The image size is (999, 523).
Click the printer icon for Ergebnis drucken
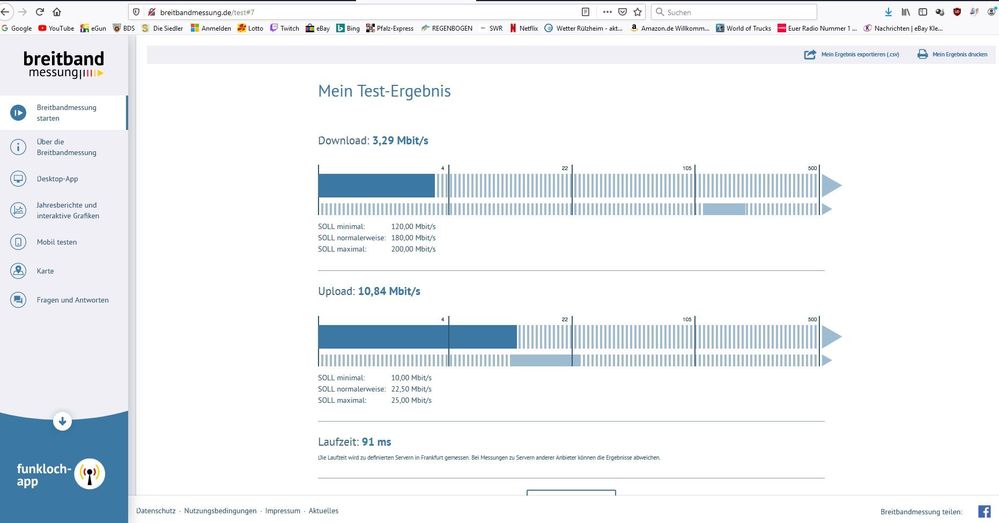[923, 55]
